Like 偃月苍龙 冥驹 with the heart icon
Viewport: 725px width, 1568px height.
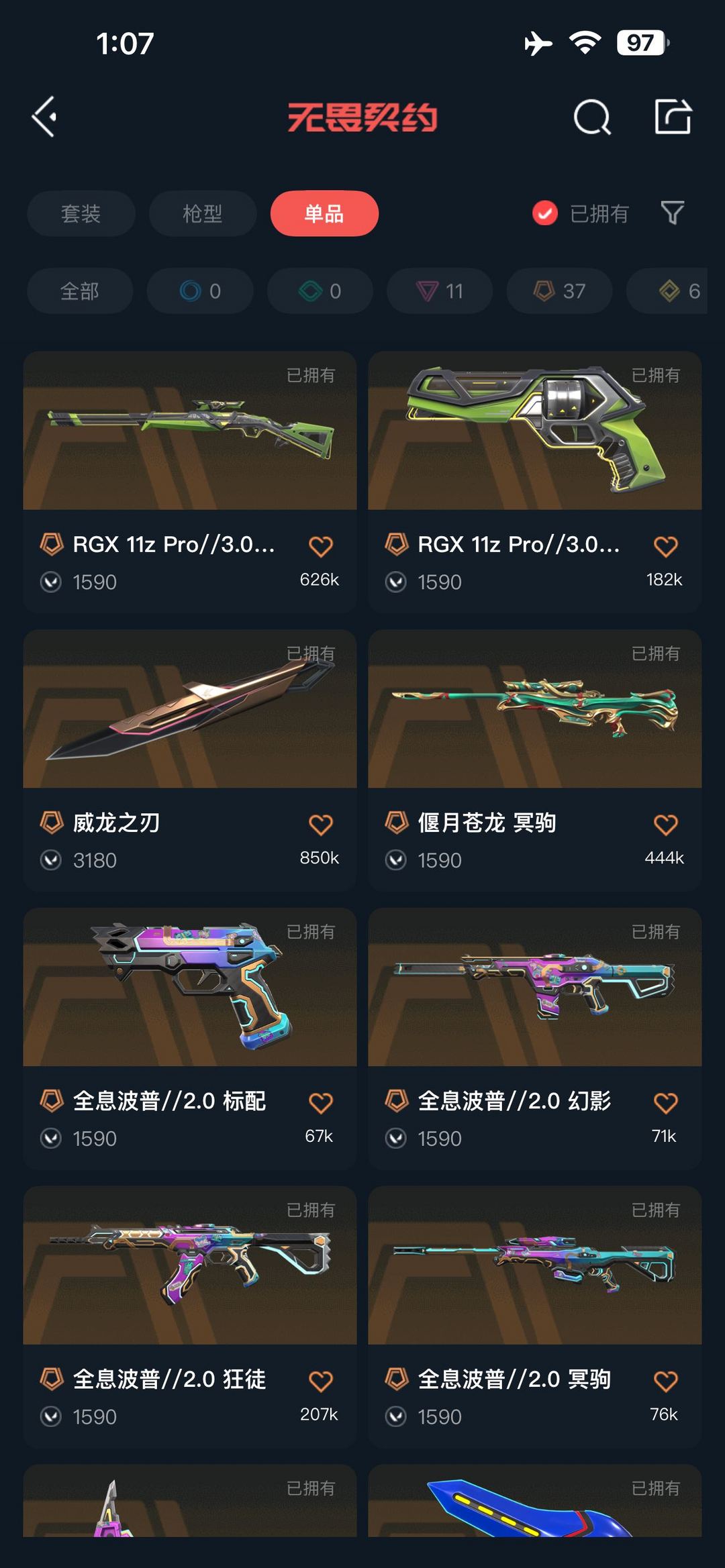(665, 825)
